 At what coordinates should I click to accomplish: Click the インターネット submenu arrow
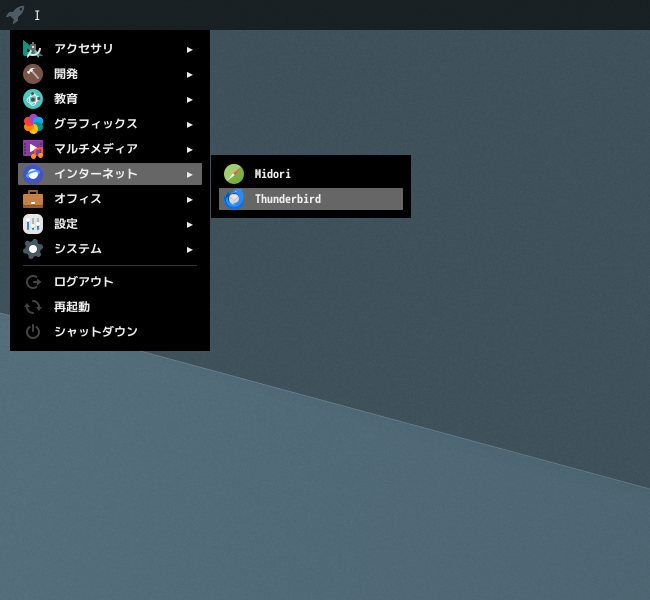[x=189, y=175]
